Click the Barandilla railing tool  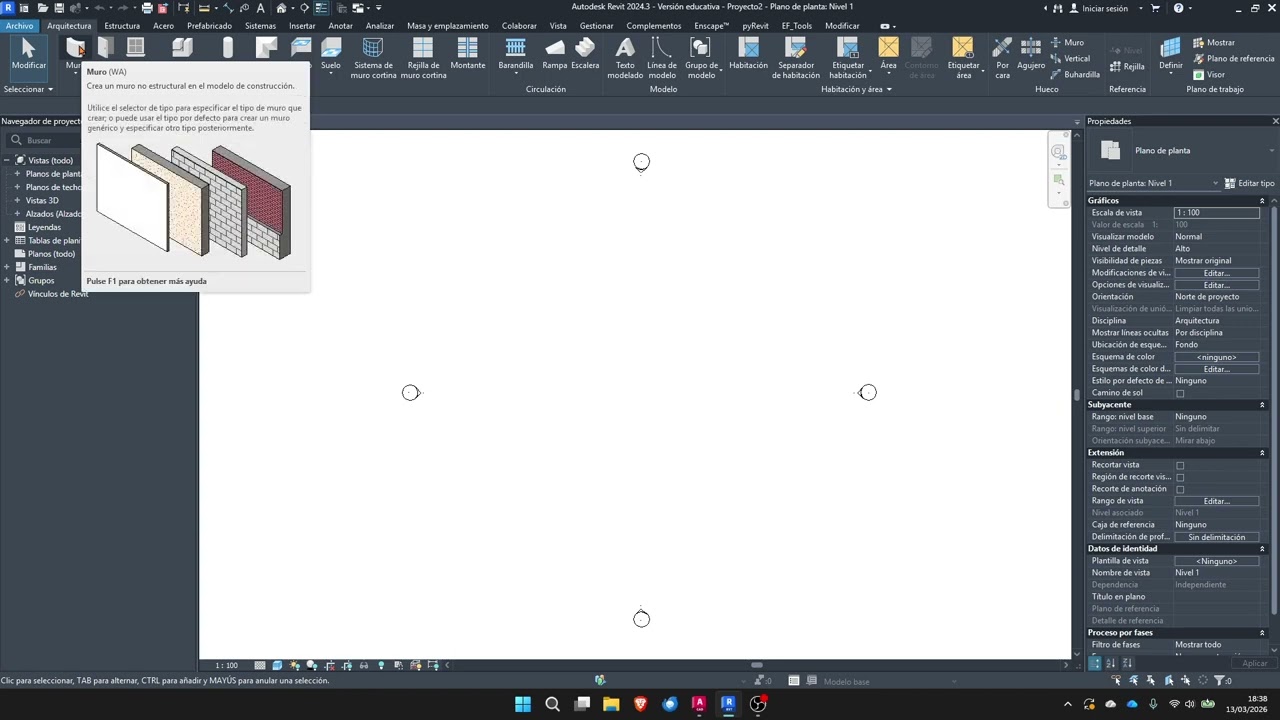(516, 53)
